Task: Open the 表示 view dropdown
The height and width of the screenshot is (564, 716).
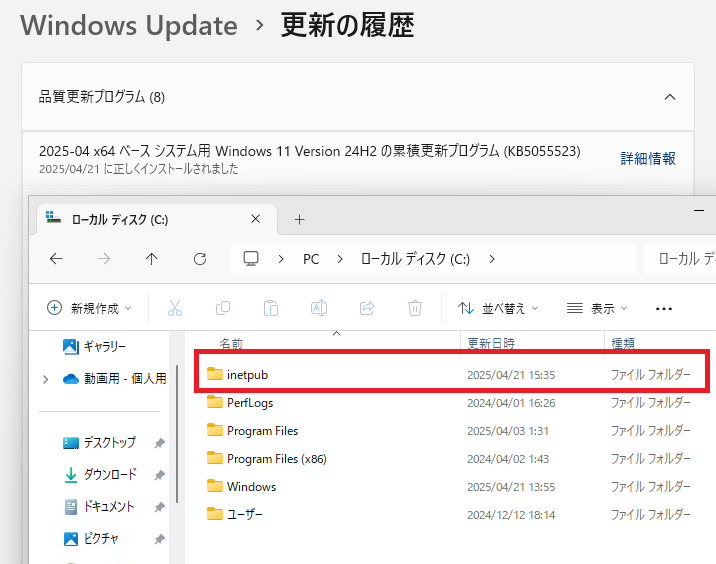Action: click(x=597, y=308)
